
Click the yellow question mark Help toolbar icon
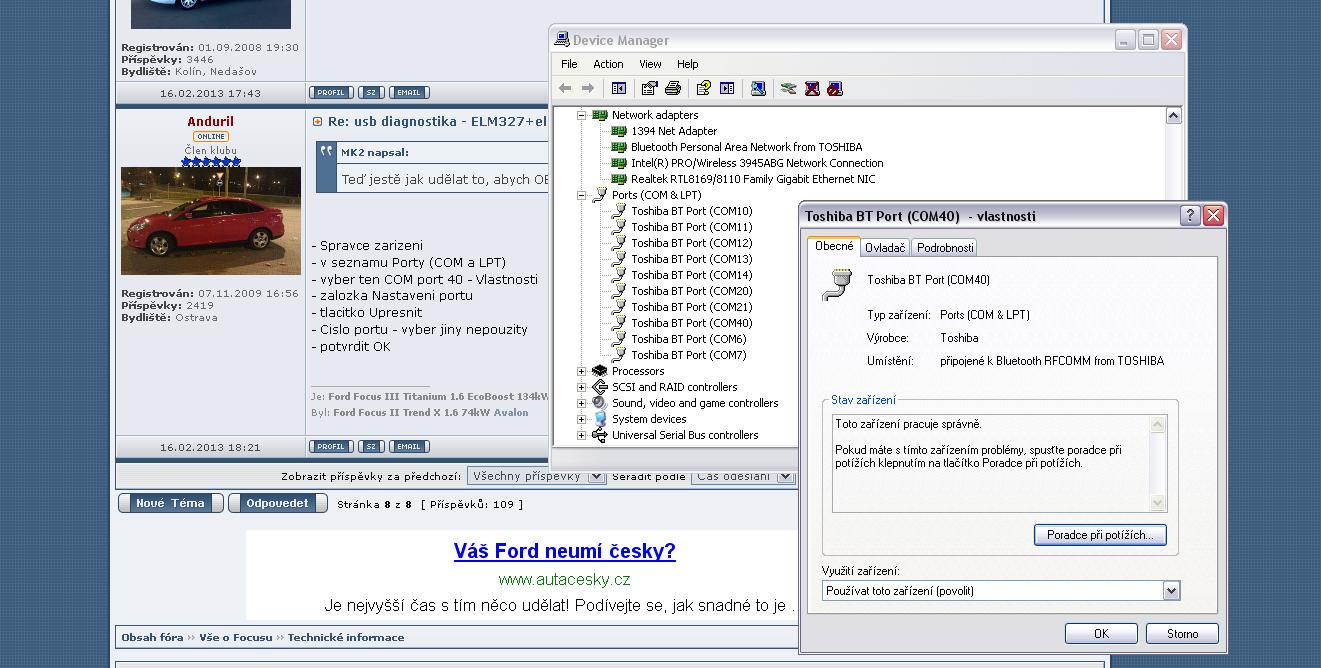coord(703,89)
